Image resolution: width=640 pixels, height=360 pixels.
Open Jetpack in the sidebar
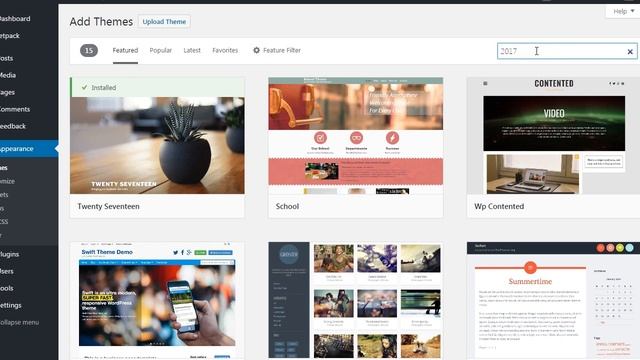click(10, 36)
